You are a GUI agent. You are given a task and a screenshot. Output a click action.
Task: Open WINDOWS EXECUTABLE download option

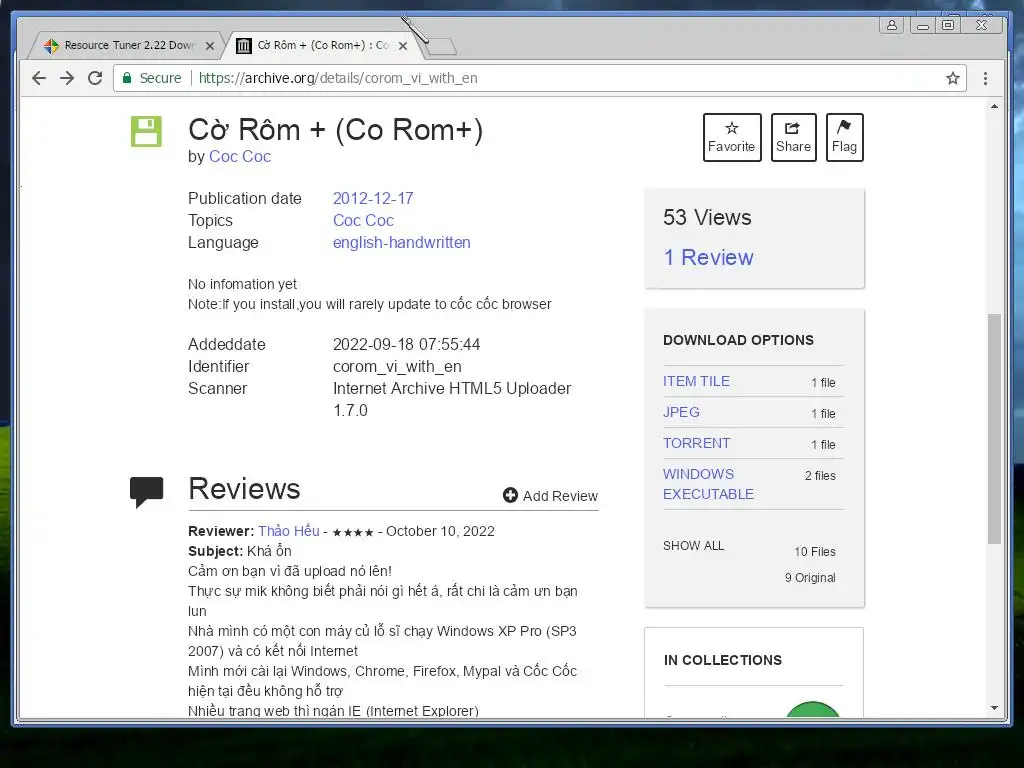708,484
